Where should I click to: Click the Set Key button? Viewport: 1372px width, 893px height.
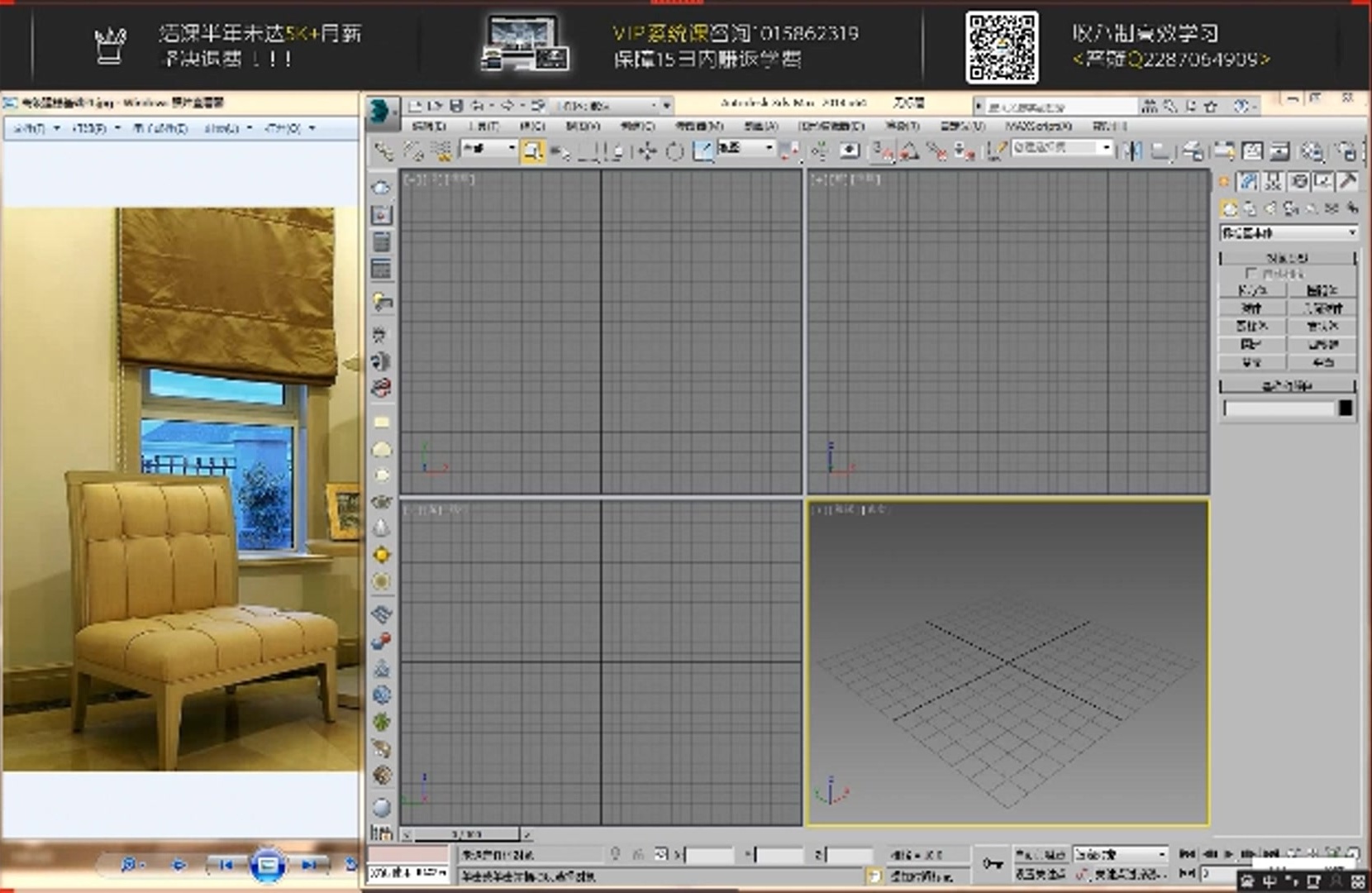(x=1040, y=873)
